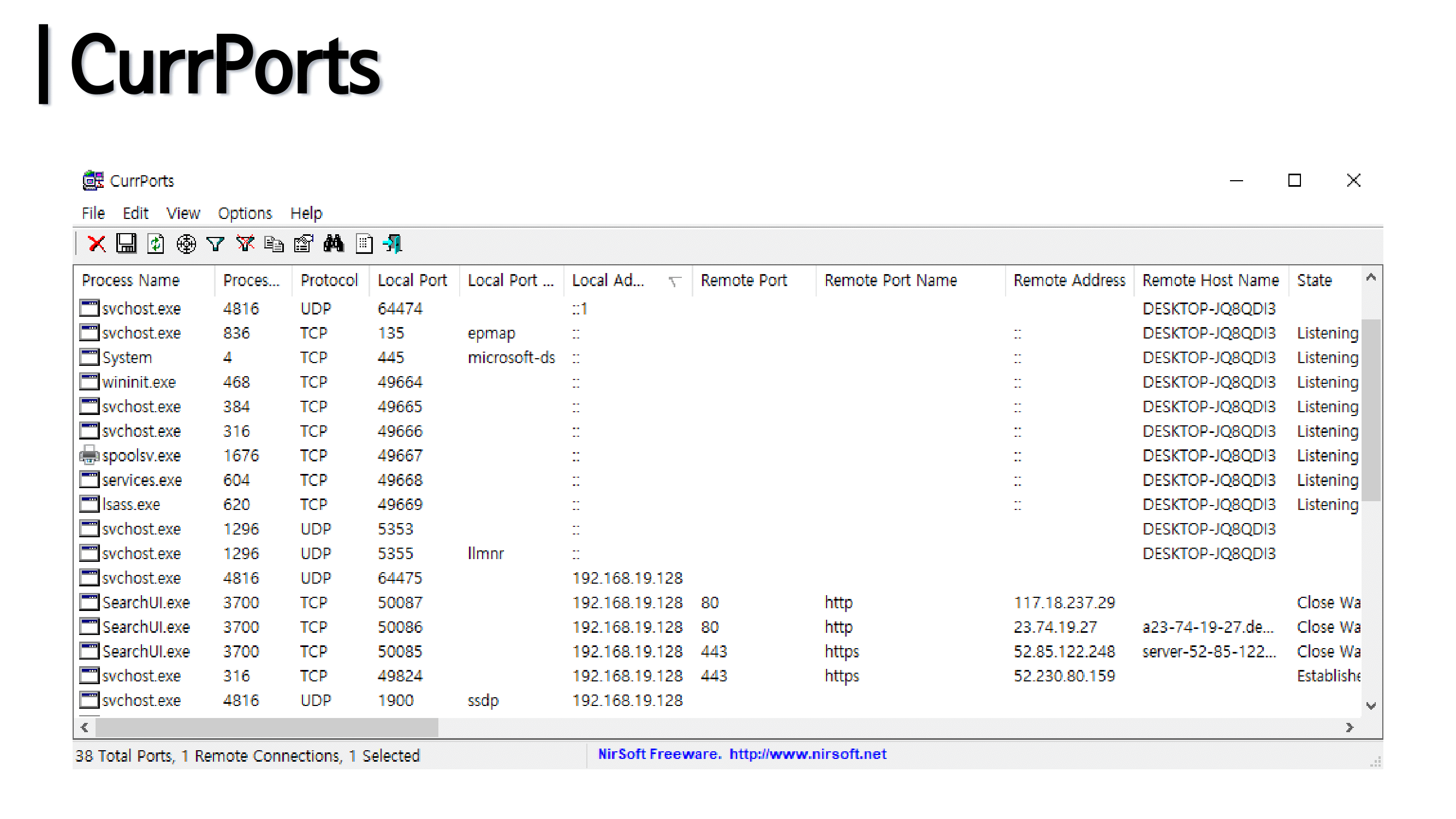Click the vertical scrollbar down arrow

(1371, 705)
